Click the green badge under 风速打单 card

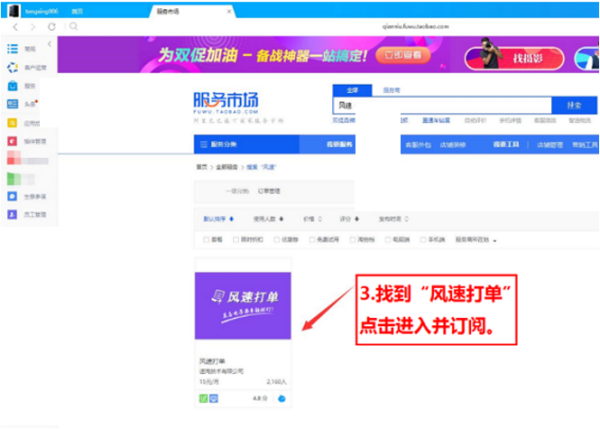(x=203, y=399)
